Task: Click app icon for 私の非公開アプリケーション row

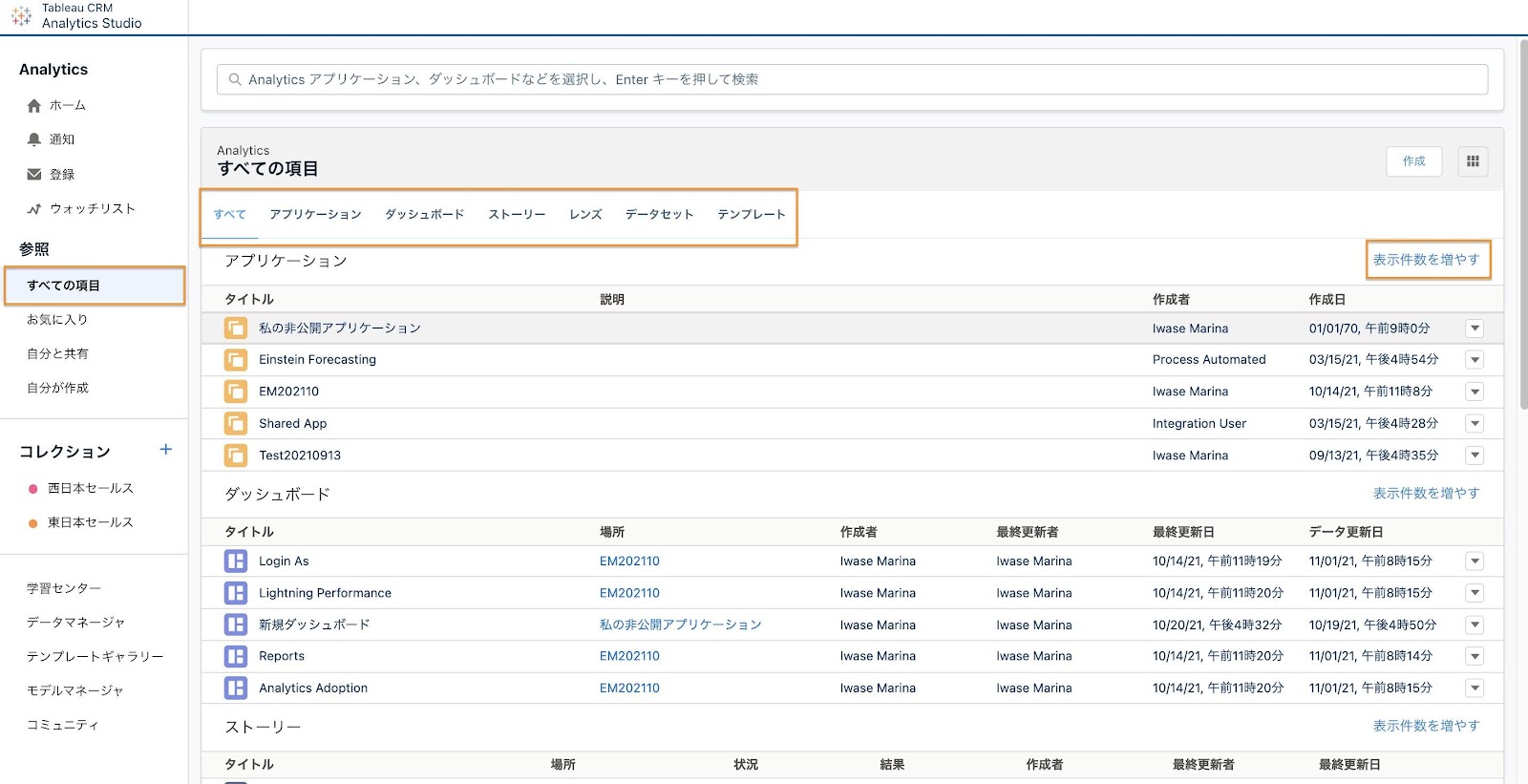Action: tap(236, 328)
